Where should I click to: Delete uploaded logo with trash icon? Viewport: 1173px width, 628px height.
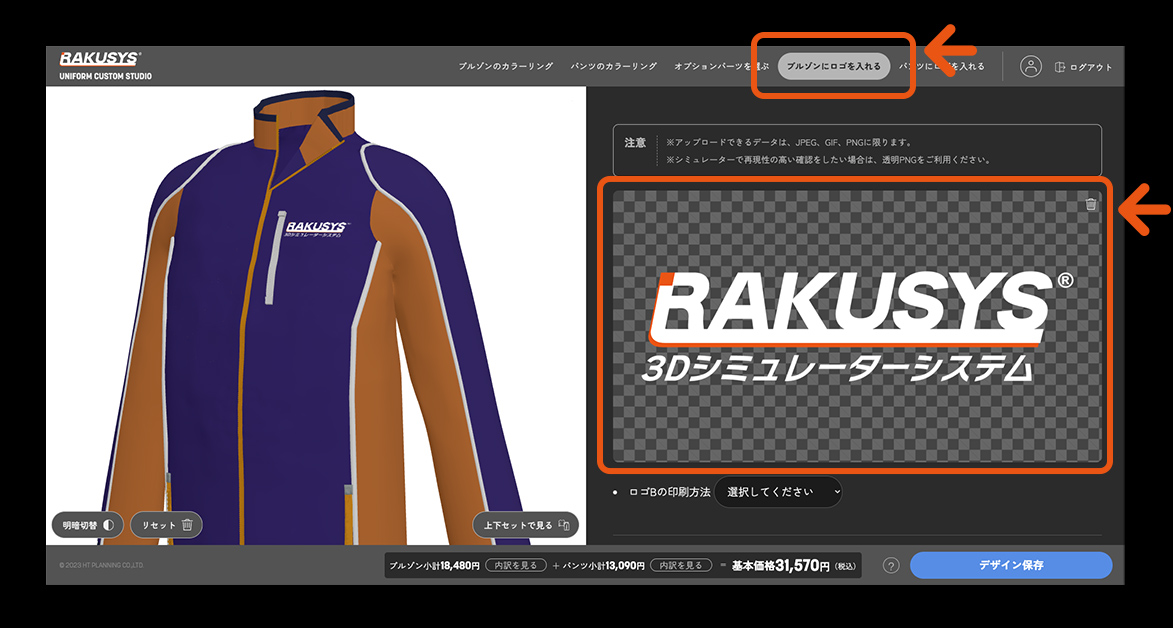1091,204
